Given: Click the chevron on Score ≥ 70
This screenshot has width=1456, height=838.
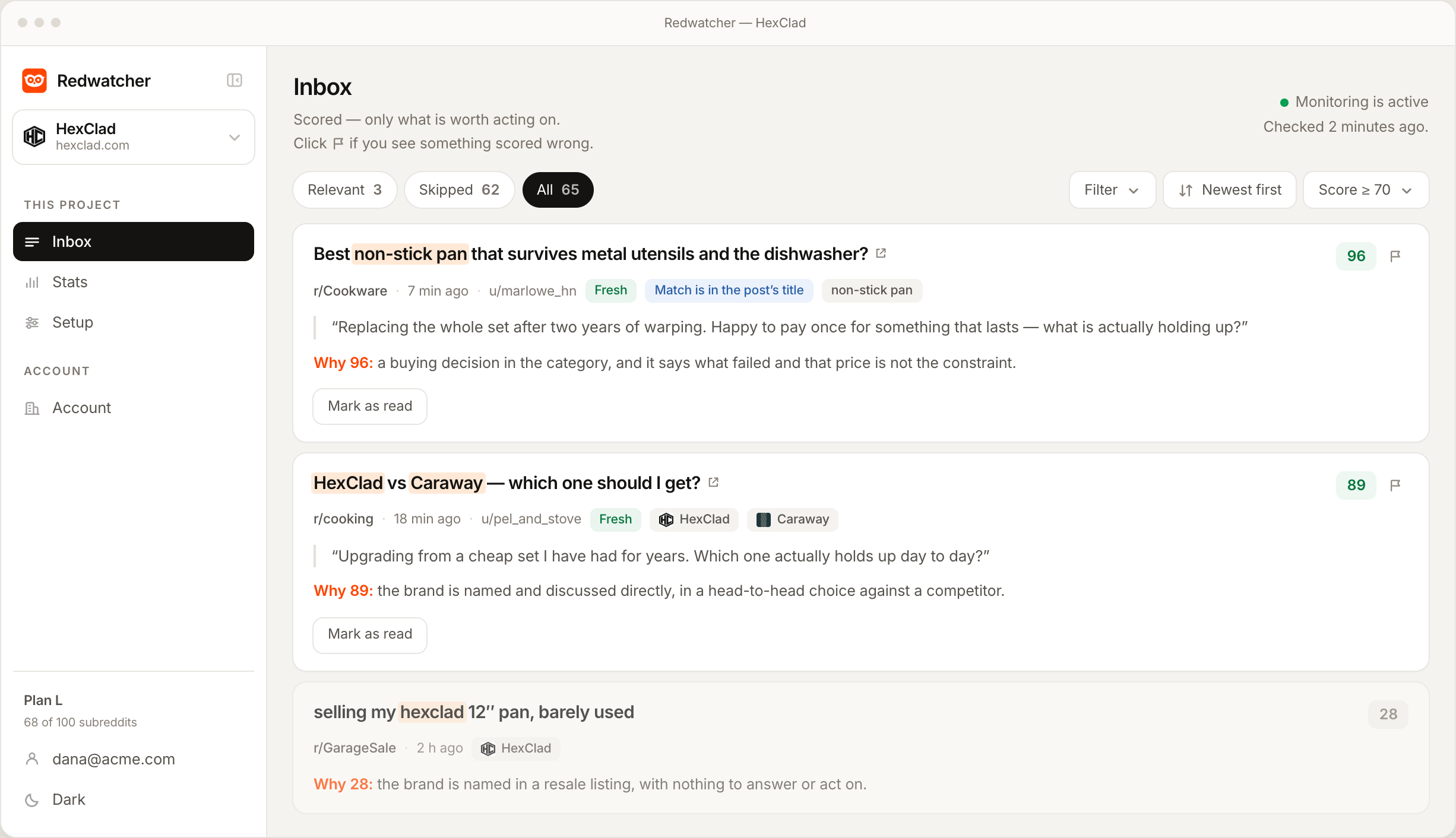Looking at the screenshot, I should click(x=1407, y=191).
